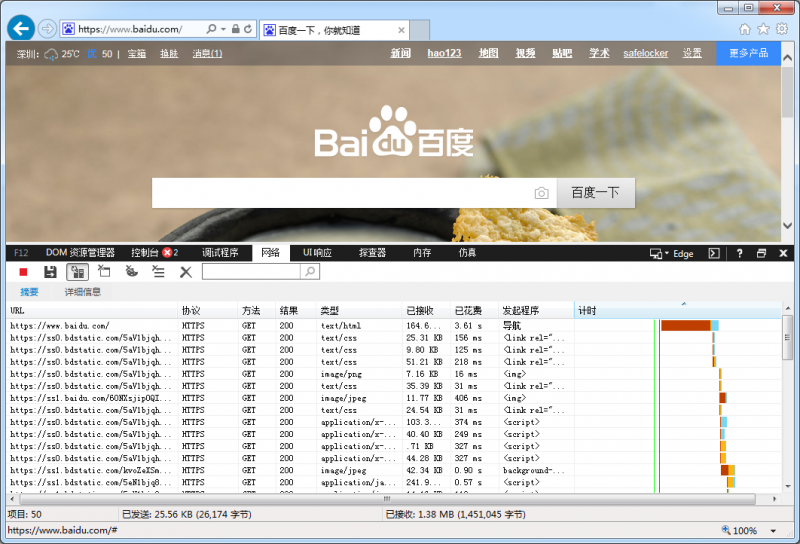The image size is (800, 544).
Task: Click the clear cookies icon
Action: (x=132, y=271)
